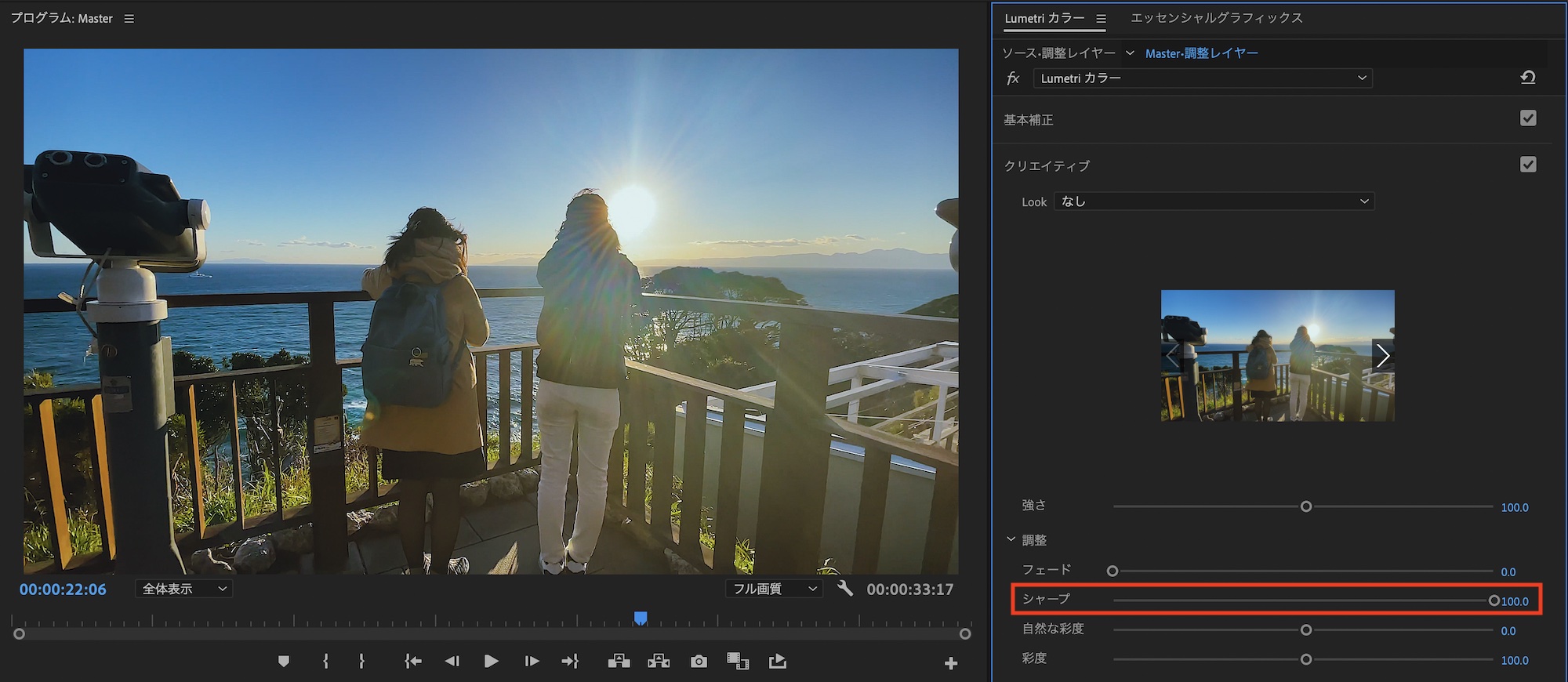Open the Lumetri カラー effect dropdown

pyautogui.click(x=1203, y=78)
